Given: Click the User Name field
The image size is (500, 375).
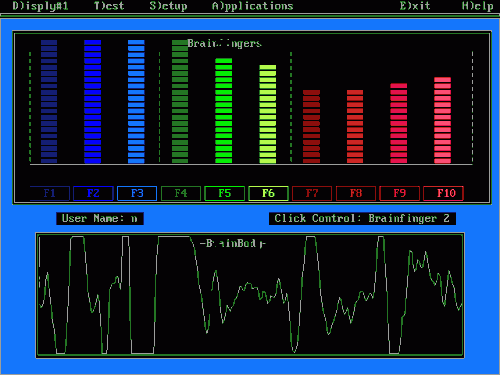Looking at the screenshot, I should click(x=100, y=219).
